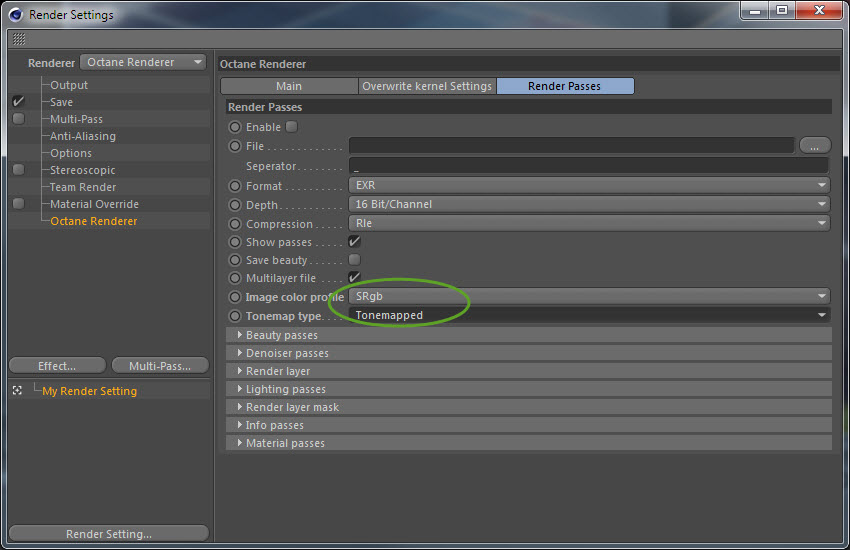Open Tonemap type dropdown showing Tonemapped
This screenshot has width=850, height=550.
click(x=589, y=315)
